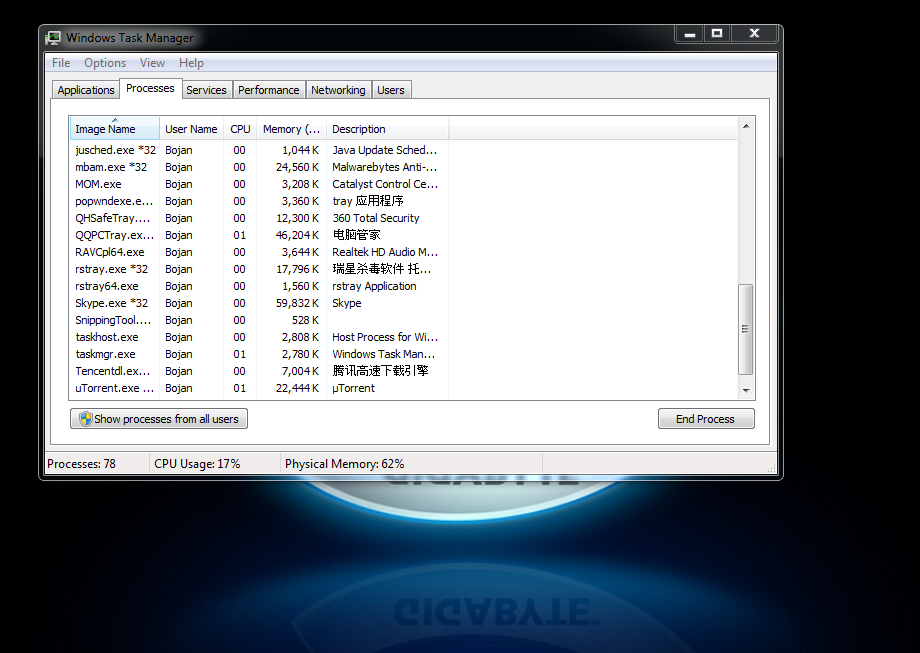The width and height of the screenshot is (920, 653).
Task: Select the SnippingTool process row
Action: click(259, 320)
